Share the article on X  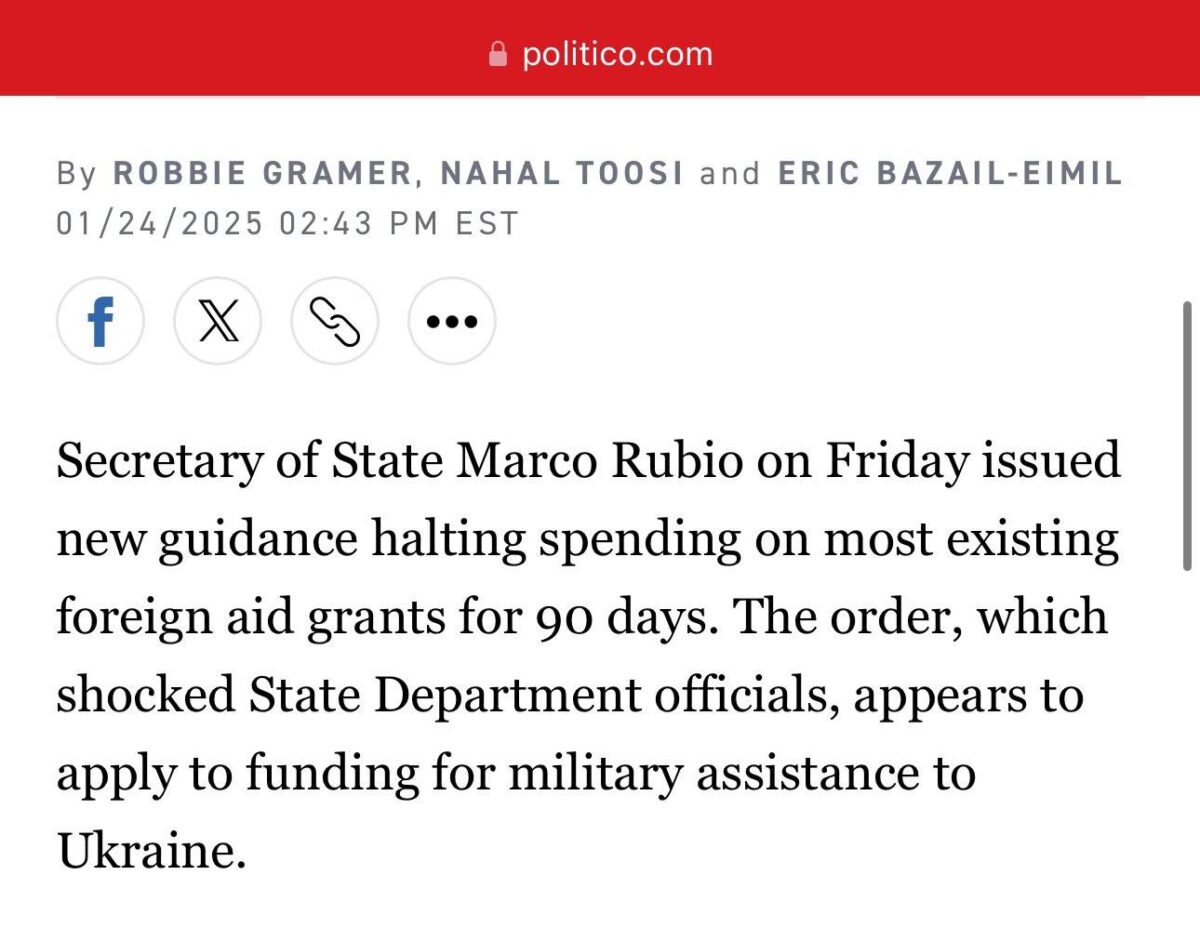tap(217, 321)
